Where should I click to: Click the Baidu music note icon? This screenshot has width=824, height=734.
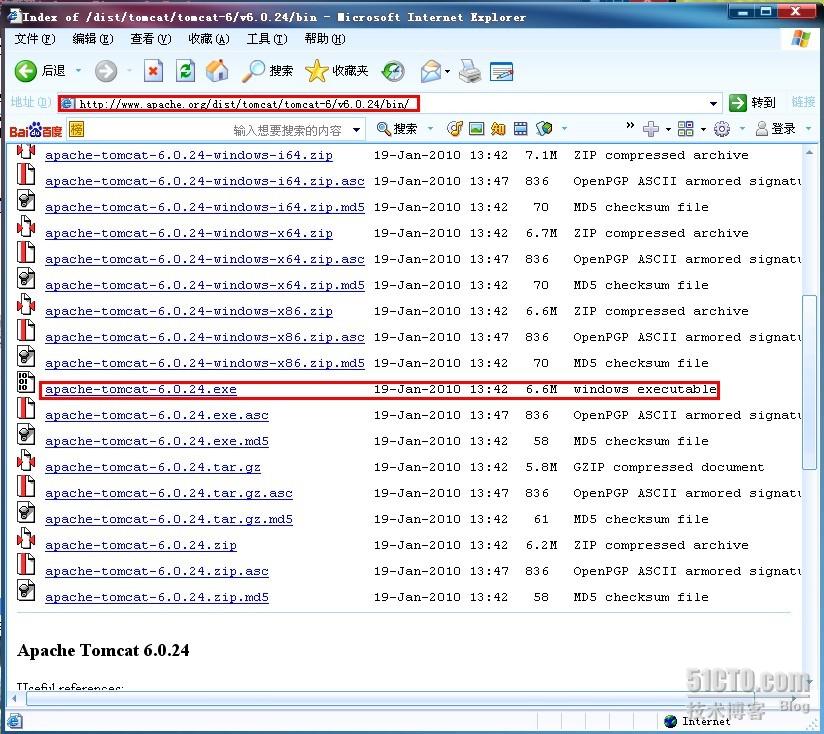(x=455, y=129)
